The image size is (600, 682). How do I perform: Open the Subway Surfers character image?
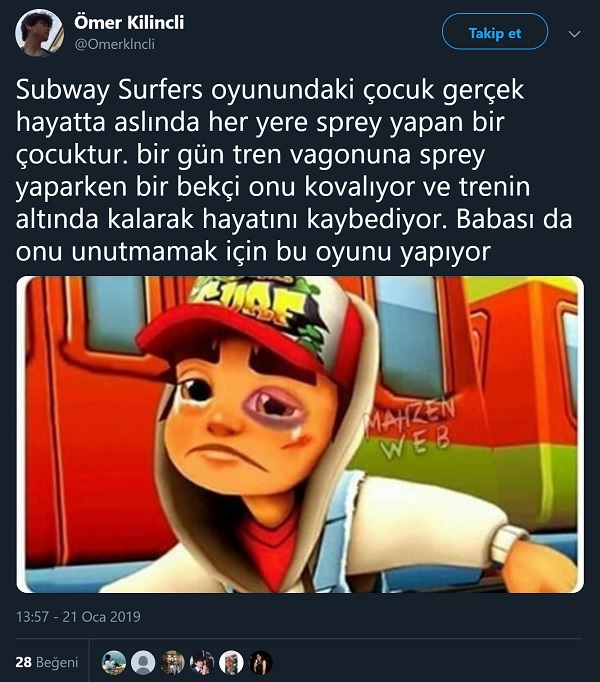point(300,434)
